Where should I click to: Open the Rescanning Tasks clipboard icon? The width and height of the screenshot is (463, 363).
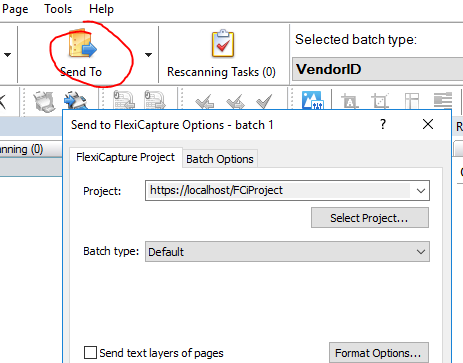(223, 44)
